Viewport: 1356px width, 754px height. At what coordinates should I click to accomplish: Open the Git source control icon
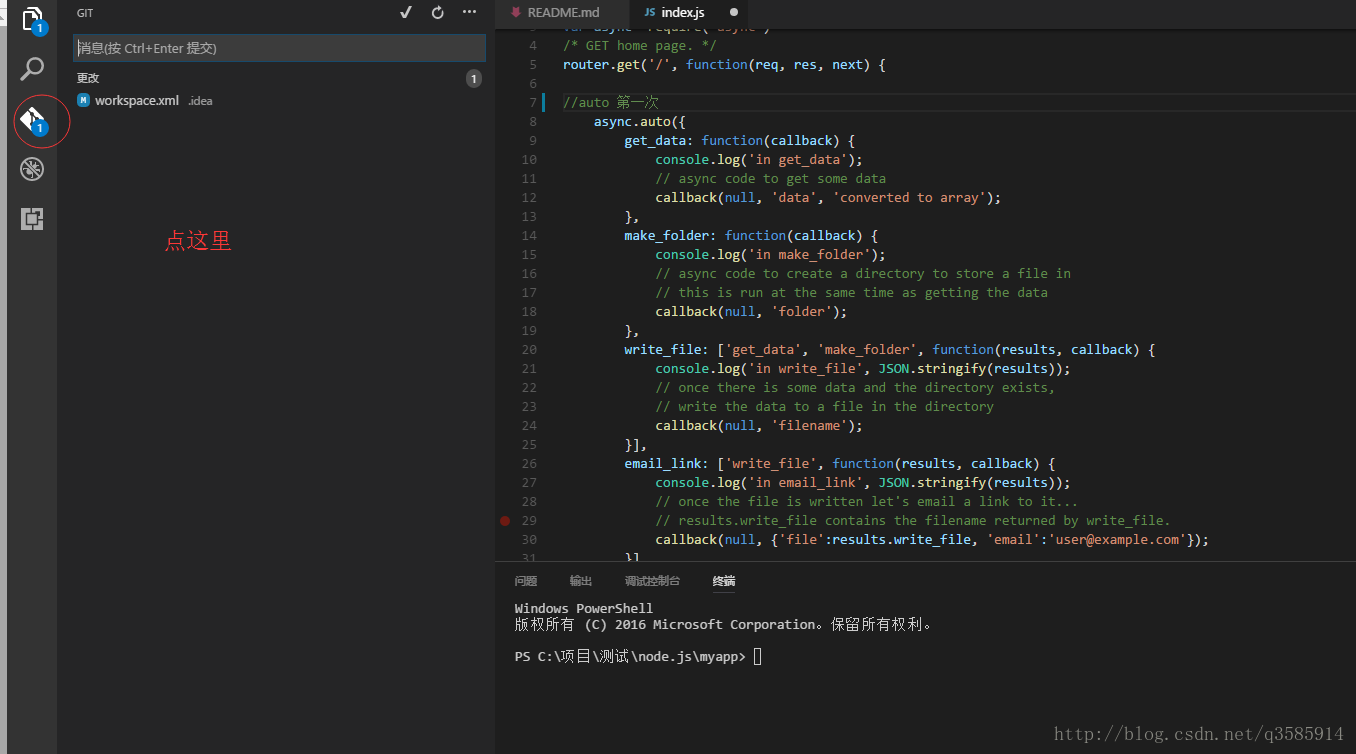pyautogui.click(x=32, y=120)
